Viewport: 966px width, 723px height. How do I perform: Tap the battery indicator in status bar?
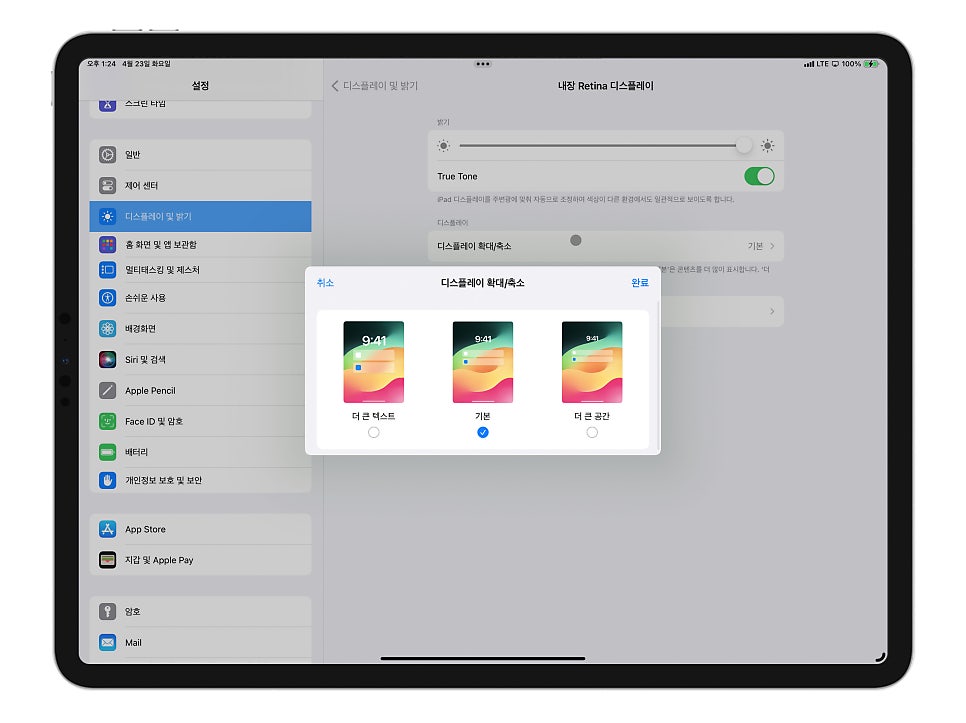click(871, 63)
